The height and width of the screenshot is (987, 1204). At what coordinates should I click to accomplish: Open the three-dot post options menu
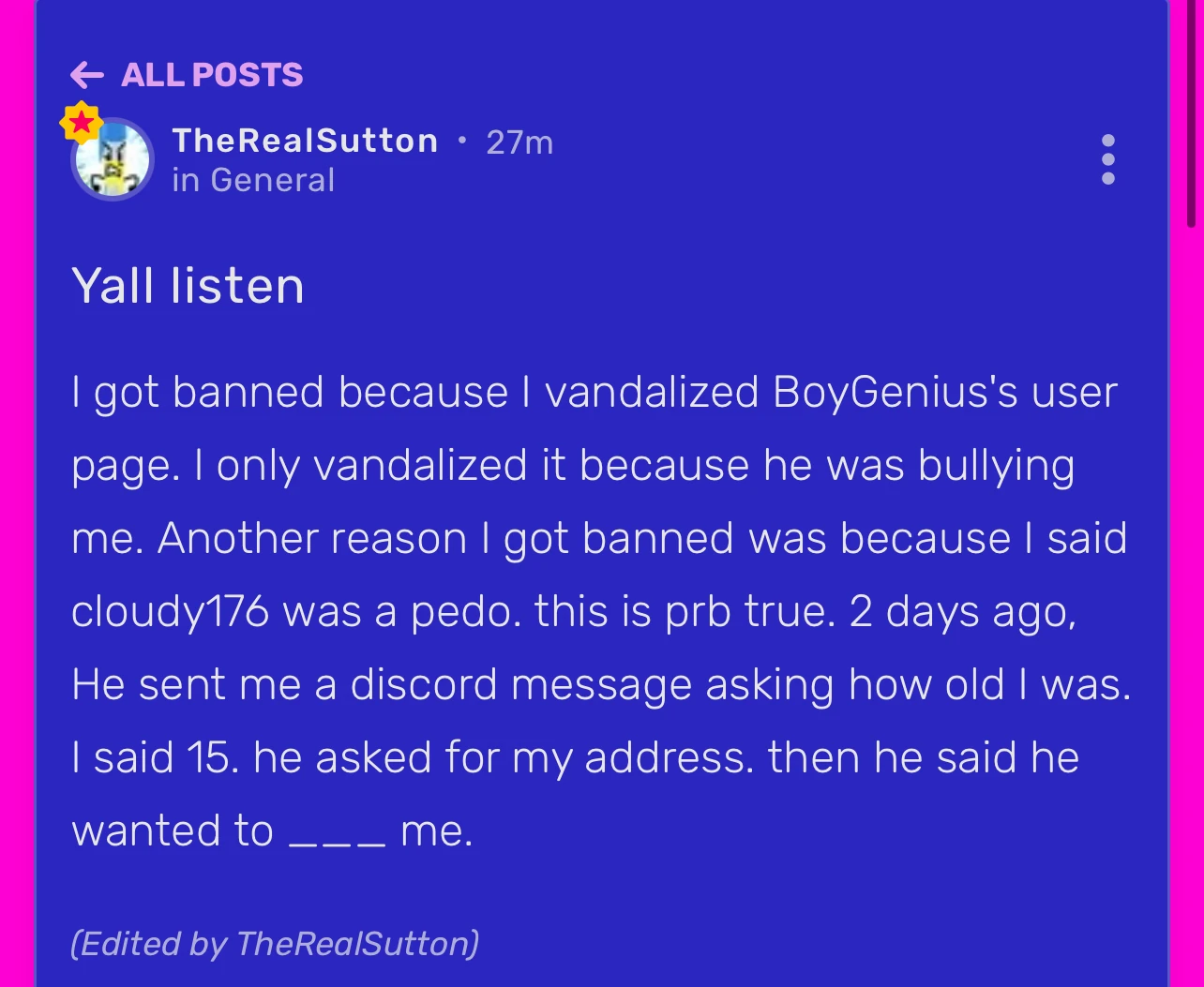pos(1108,159)
